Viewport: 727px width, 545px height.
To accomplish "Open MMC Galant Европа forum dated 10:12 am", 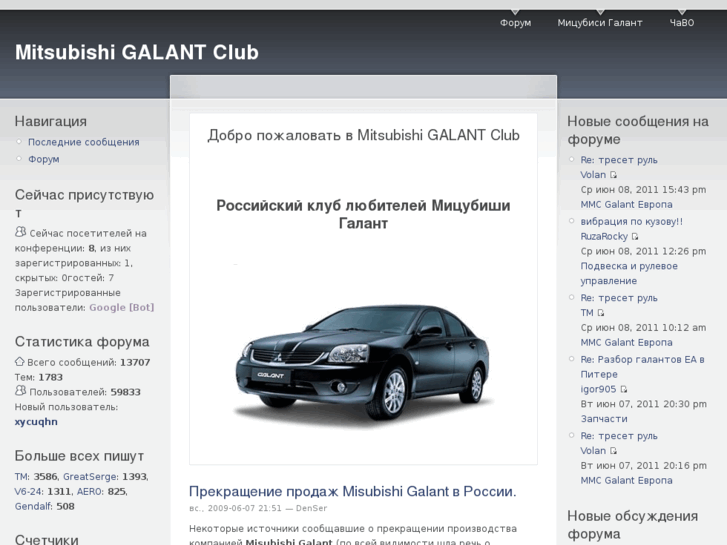I will pos(626,342).
